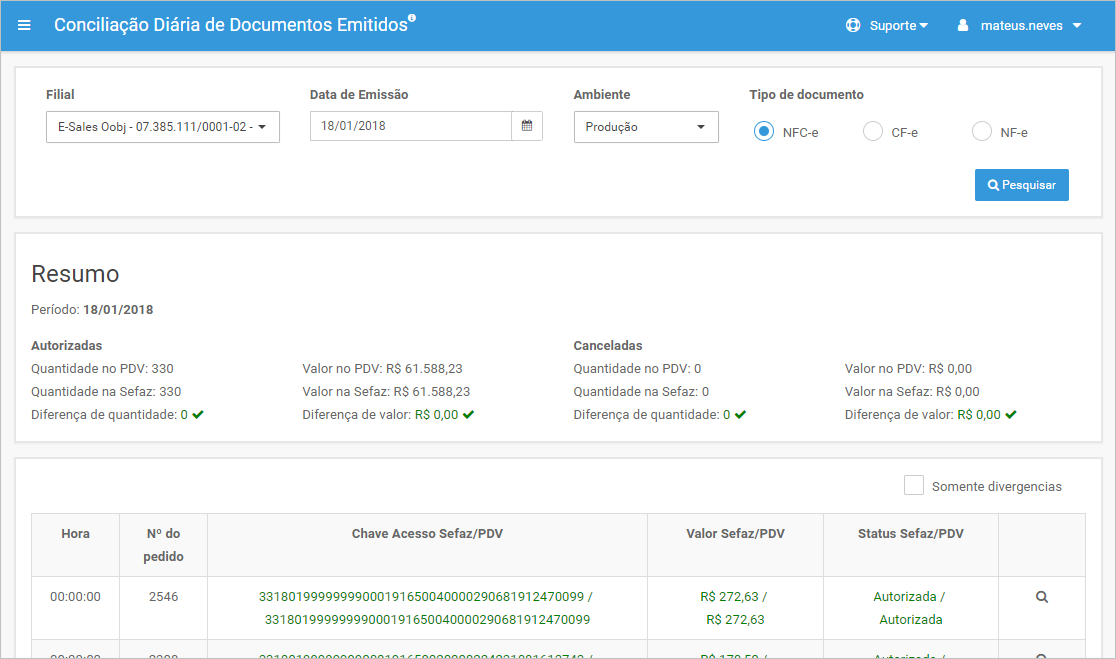Click Valor no PDV: R$ 0,00
This screenshot has height=659, width=1116.
908,369
